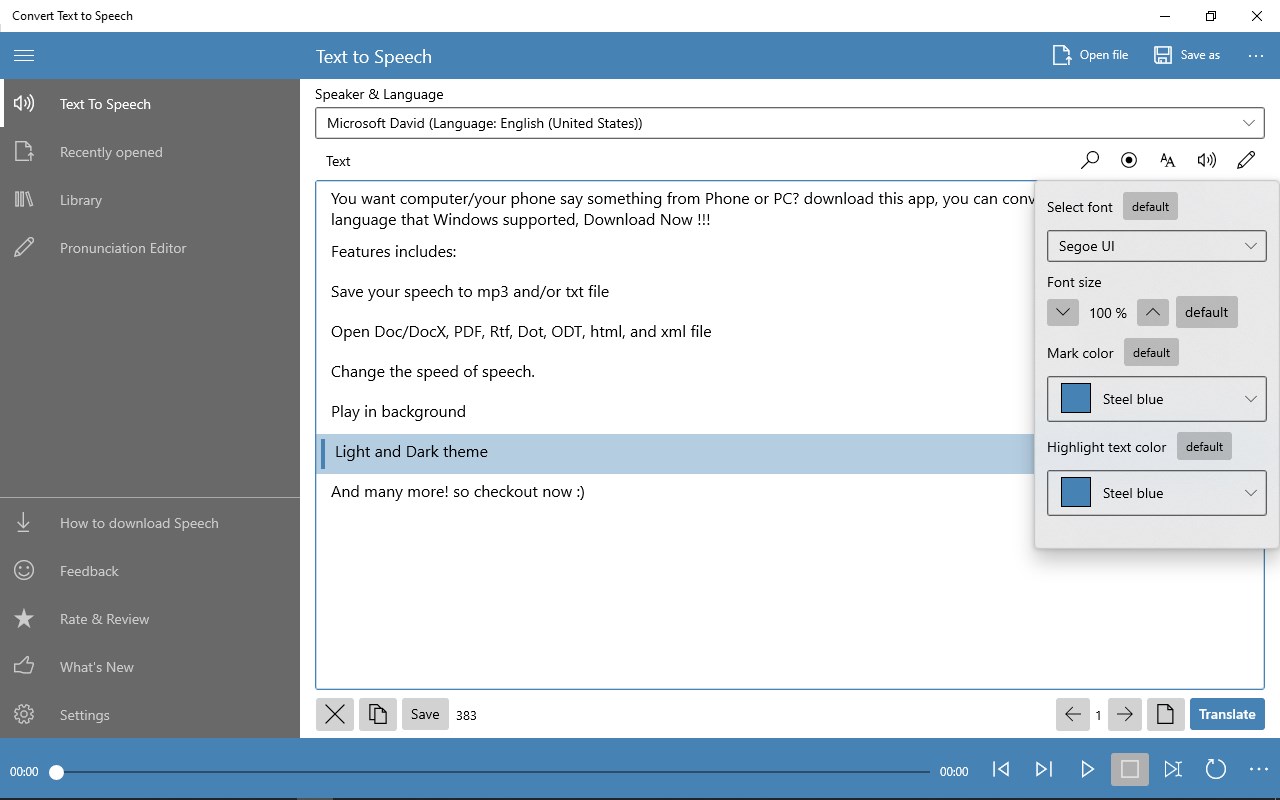Open the search magnifier tool

1090,160
